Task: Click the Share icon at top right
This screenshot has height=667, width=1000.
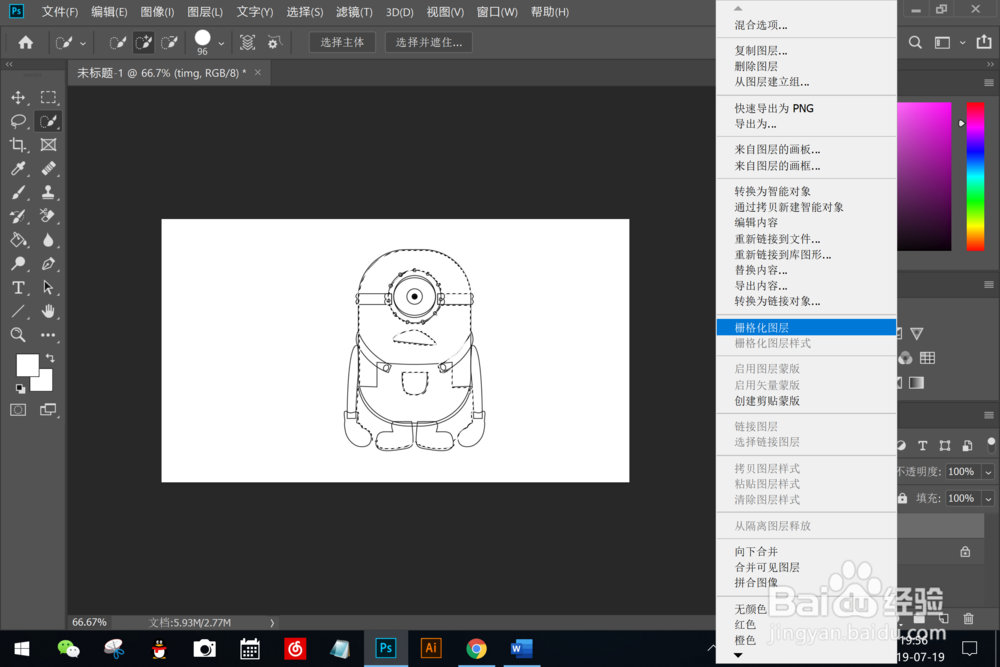Action: pos(984,42)
